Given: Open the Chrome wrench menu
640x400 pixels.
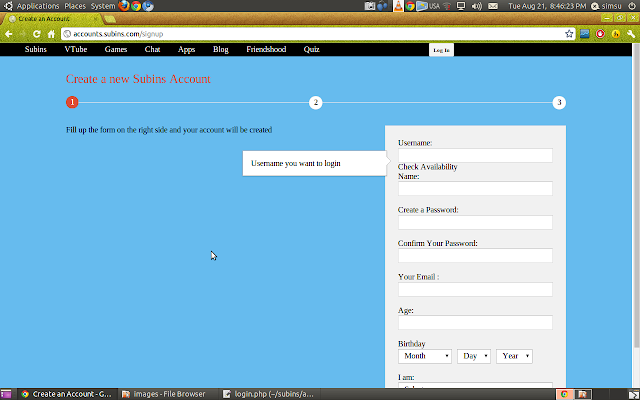Looking at the screenshot, I should [x=631, y=34].
